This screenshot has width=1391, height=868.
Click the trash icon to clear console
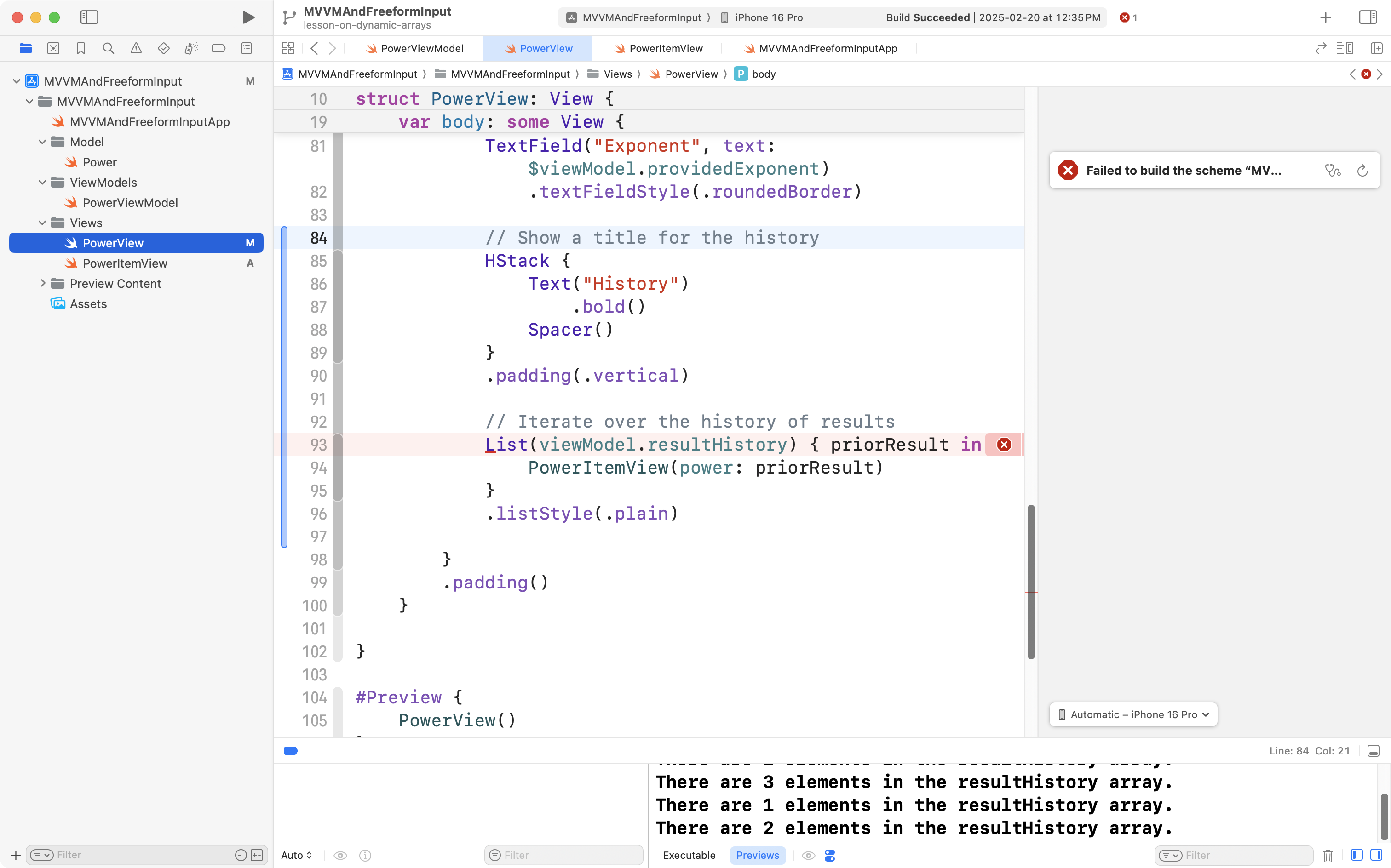(x=1328, y=856)
